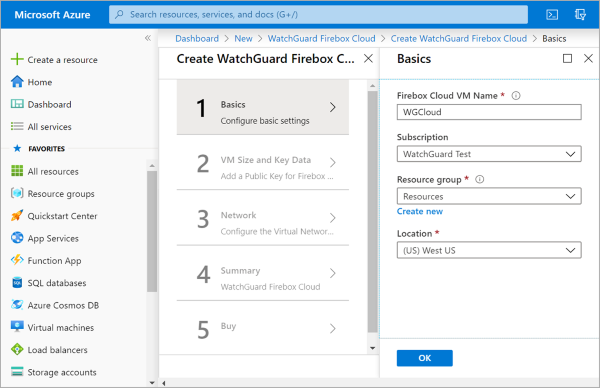Go to New breadcrumb

click(x=243, y=38)
